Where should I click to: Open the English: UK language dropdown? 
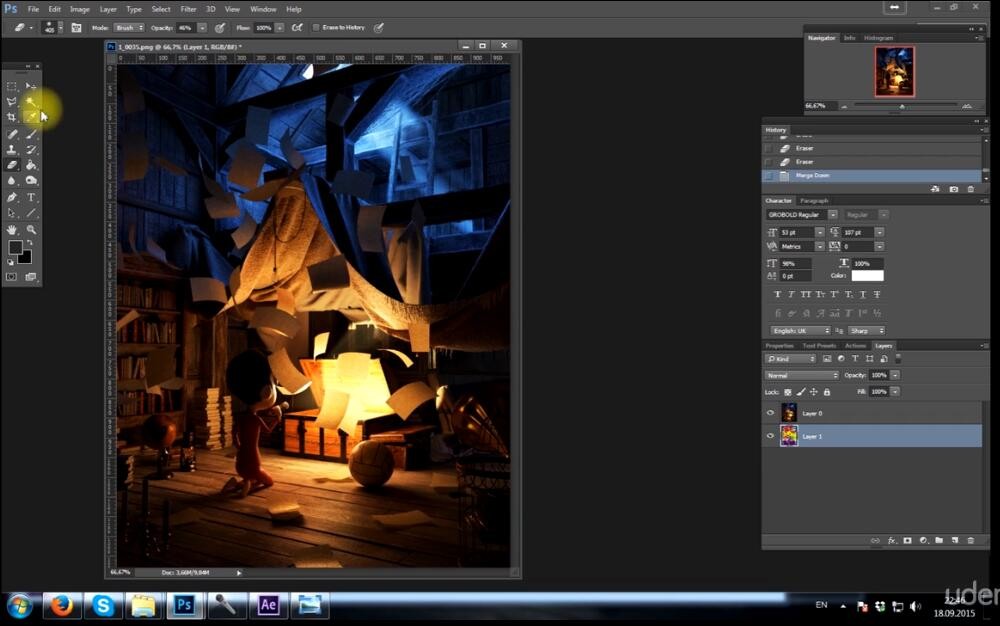point(800,331)
